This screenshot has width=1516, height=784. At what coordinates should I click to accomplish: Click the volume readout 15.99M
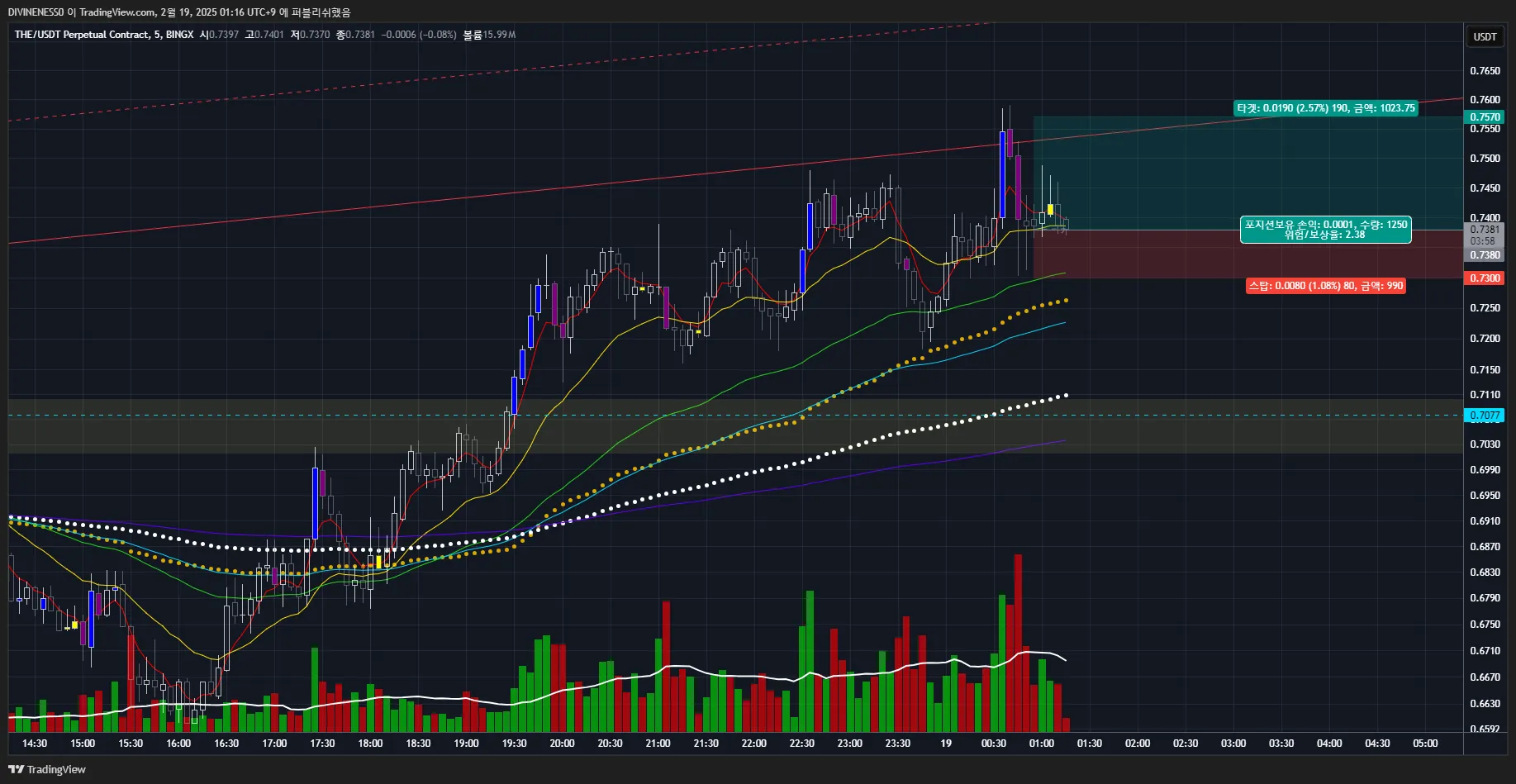(499, 35)
